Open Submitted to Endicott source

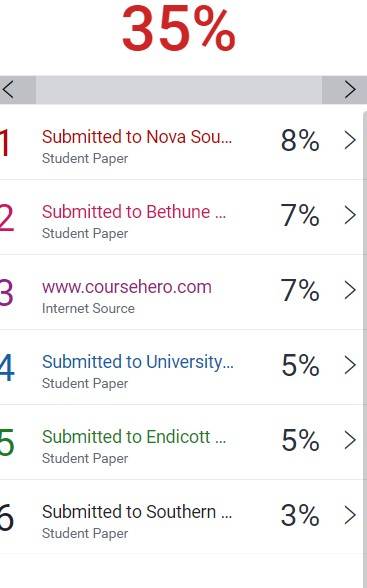point(134,437)
